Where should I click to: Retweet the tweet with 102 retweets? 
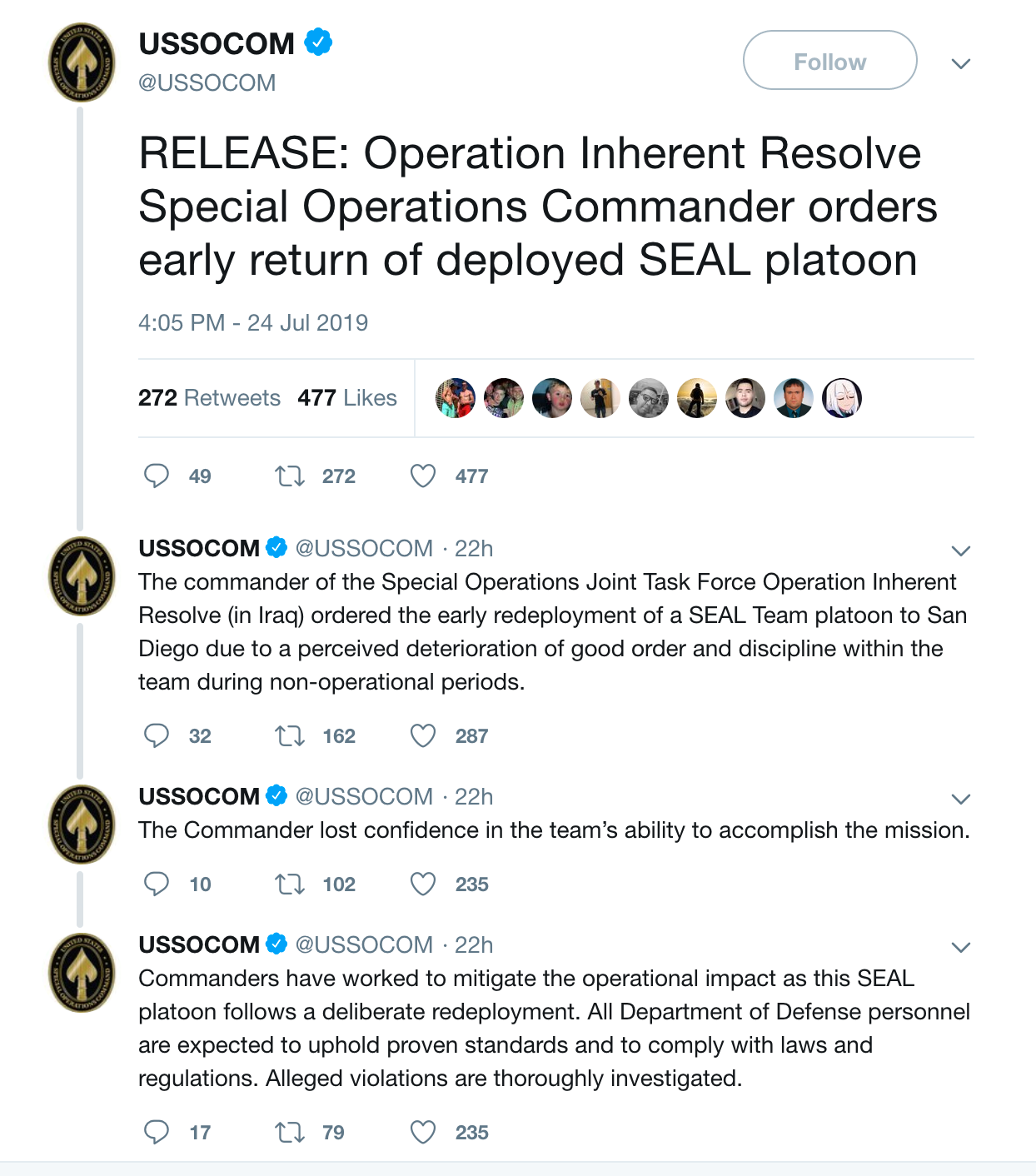[290, 884]
